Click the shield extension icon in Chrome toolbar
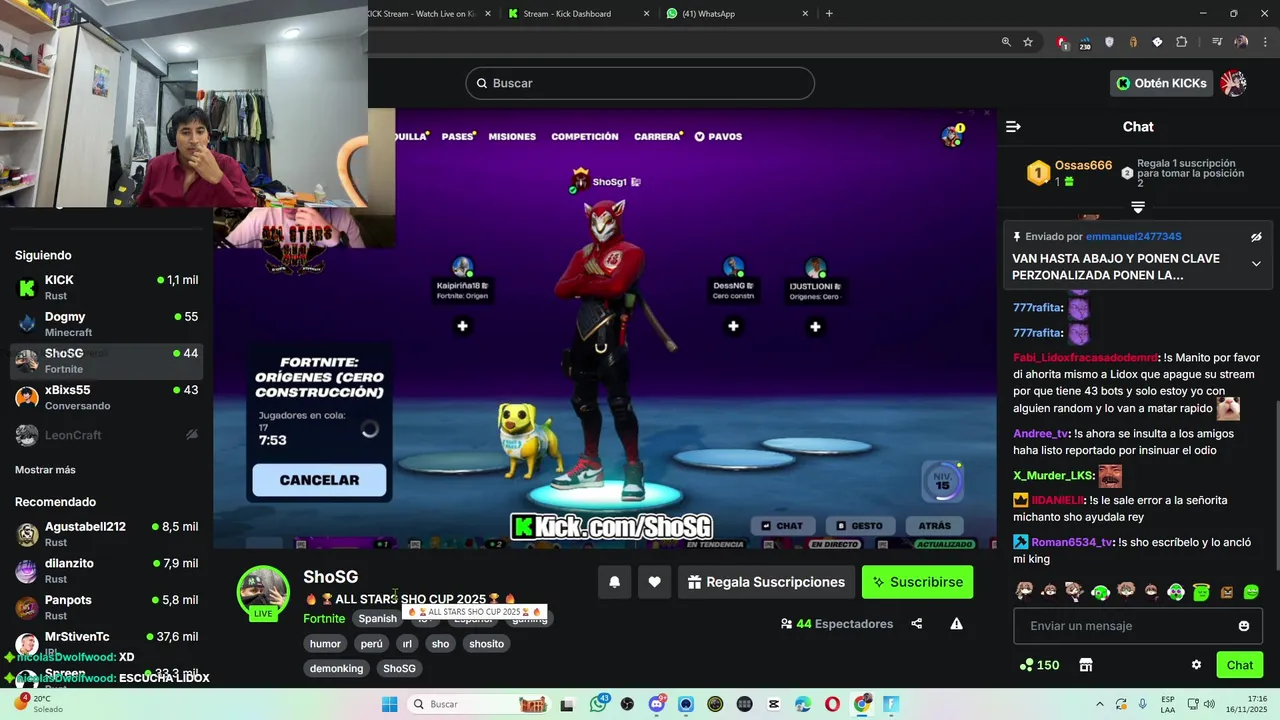The width and height of the screenshot is (1280, 720). 1109,42
